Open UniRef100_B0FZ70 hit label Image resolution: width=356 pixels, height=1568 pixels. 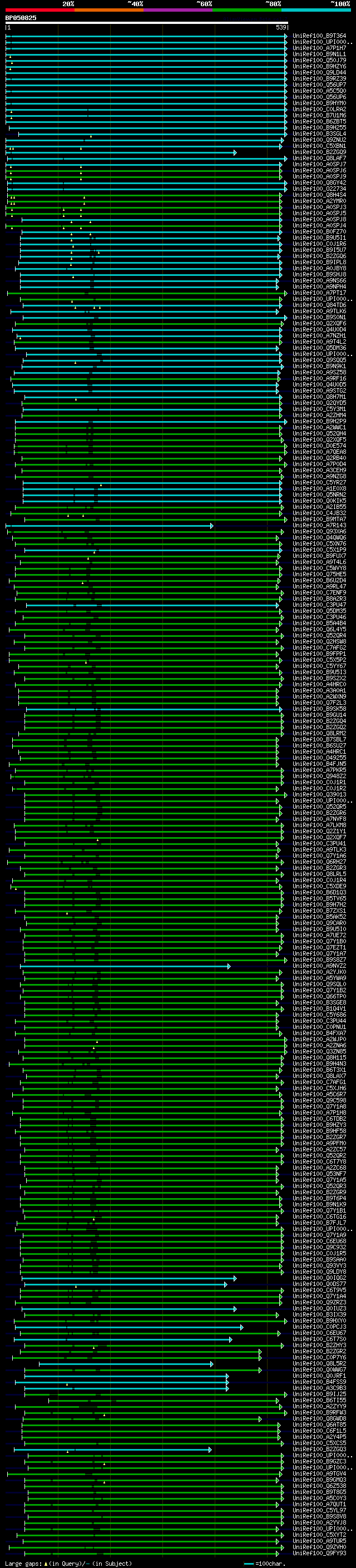319,231
